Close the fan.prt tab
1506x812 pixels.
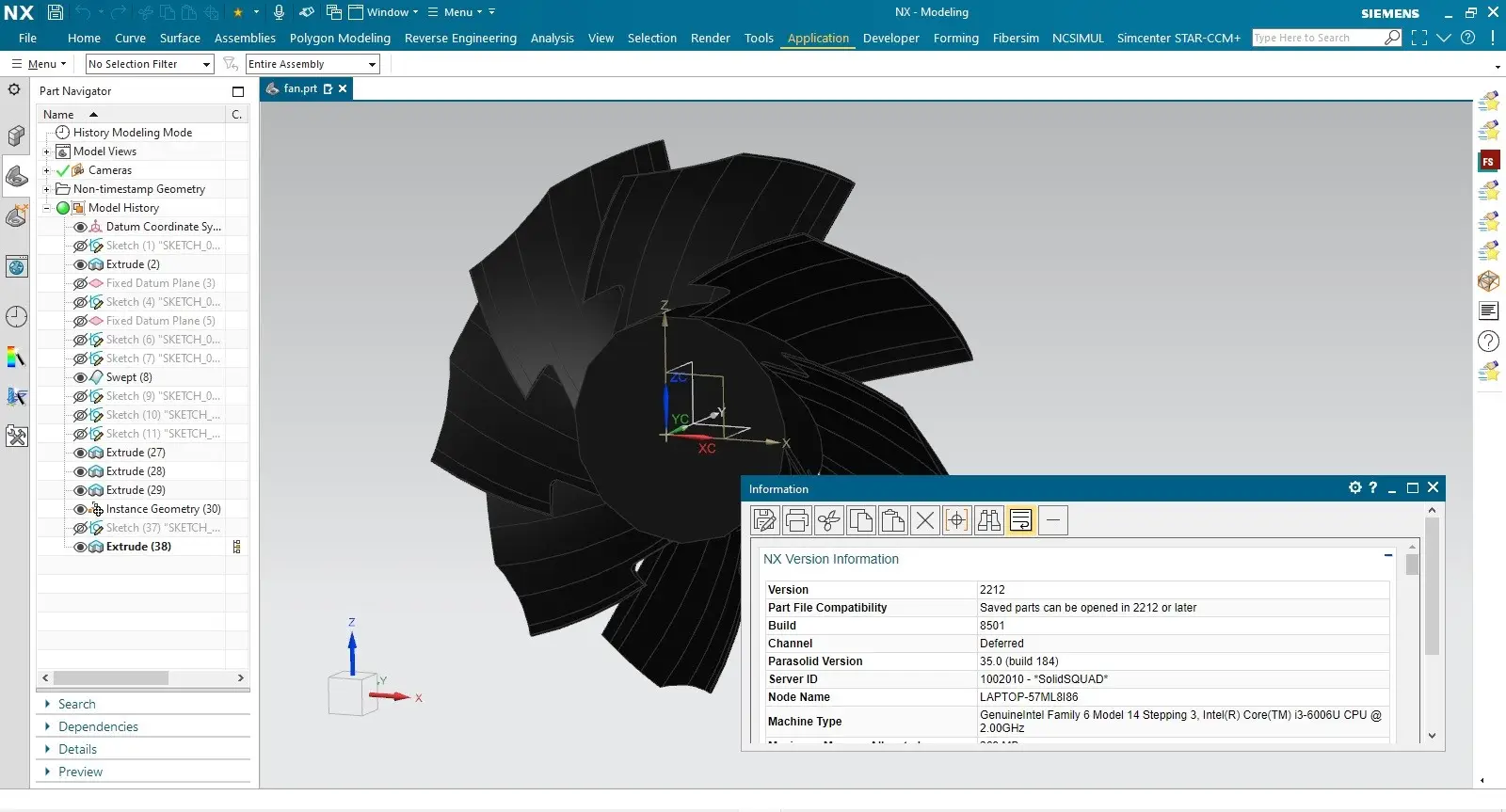pos(343,88)
